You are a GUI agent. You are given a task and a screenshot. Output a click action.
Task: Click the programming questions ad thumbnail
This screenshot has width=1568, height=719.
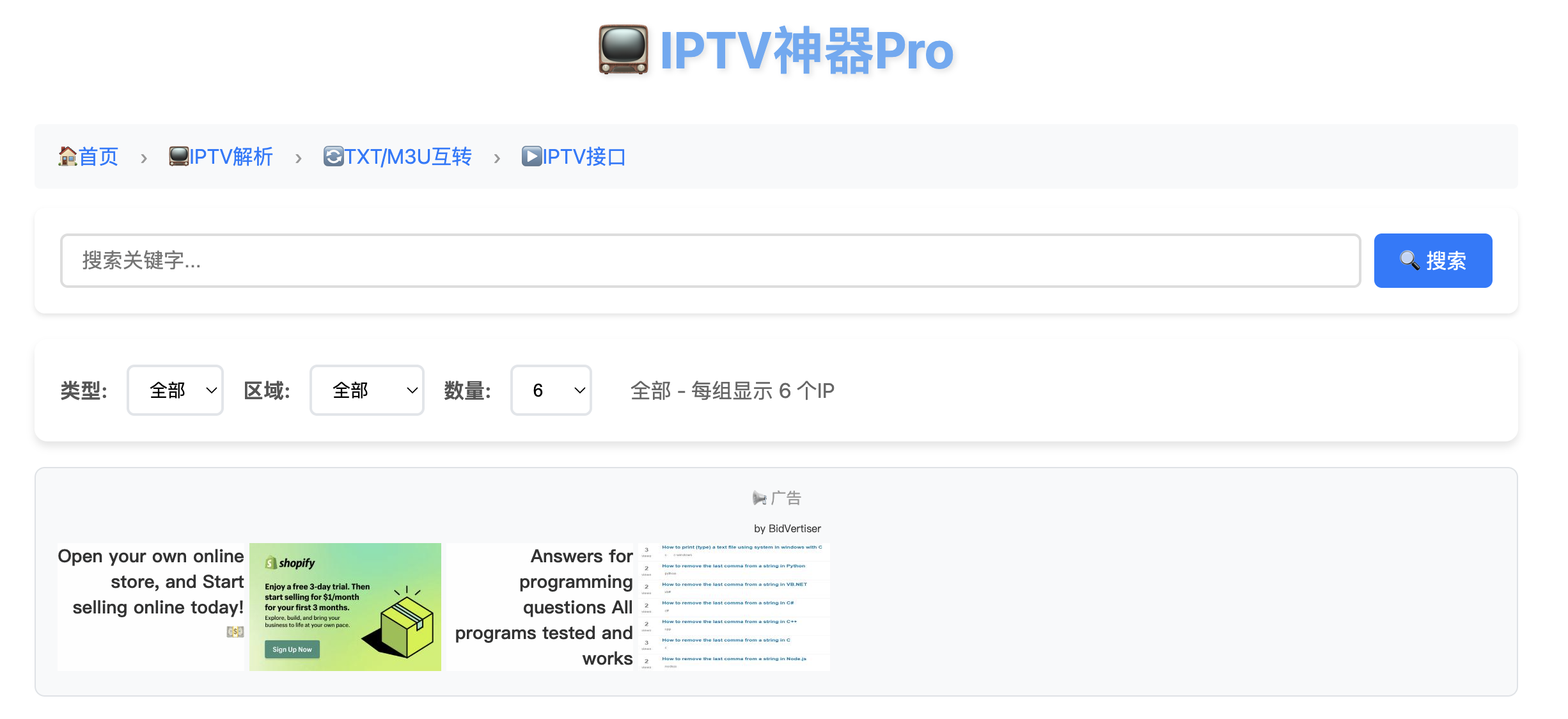click(x=734, y=606)
